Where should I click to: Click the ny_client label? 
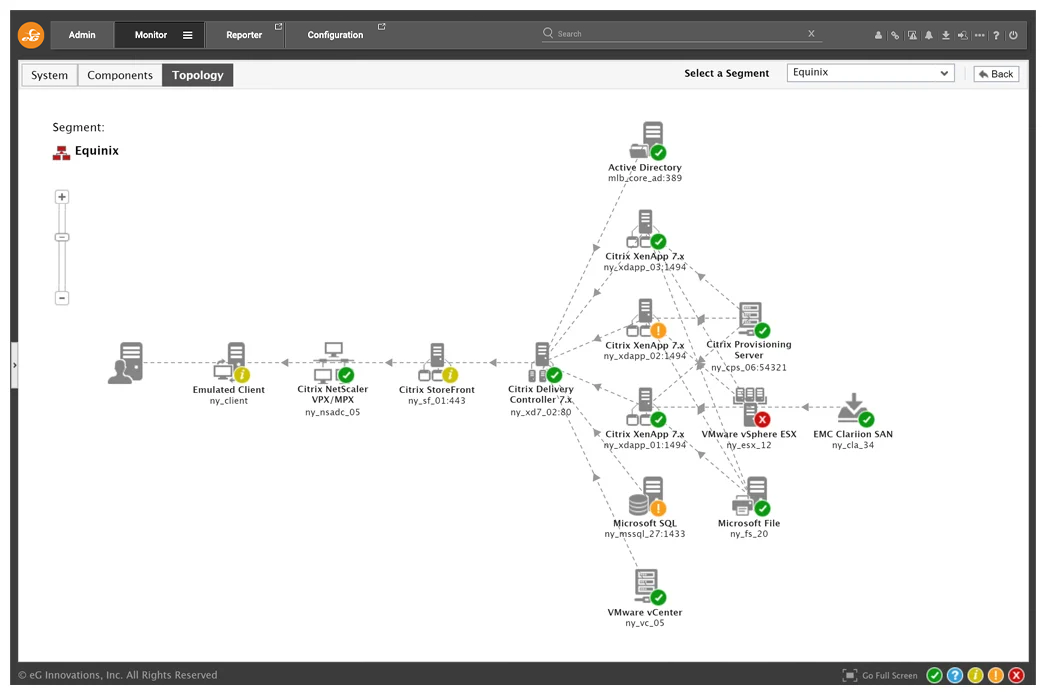coord(228,401)
